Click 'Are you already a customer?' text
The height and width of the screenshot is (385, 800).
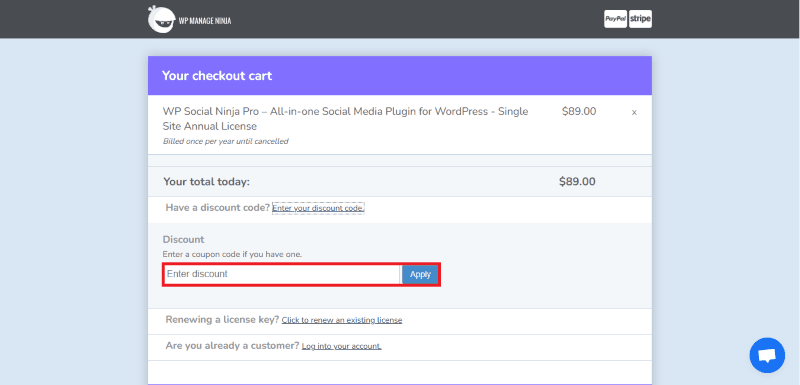pyautogui.click(x=232, y=345)
